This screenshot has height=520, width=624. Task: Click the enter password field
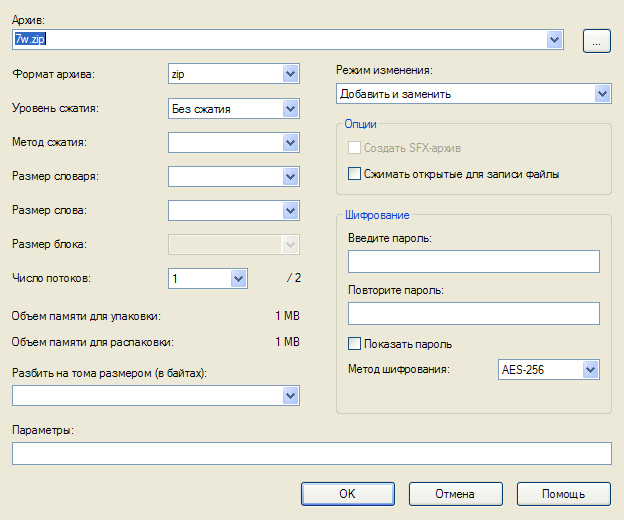click(473, 262)
